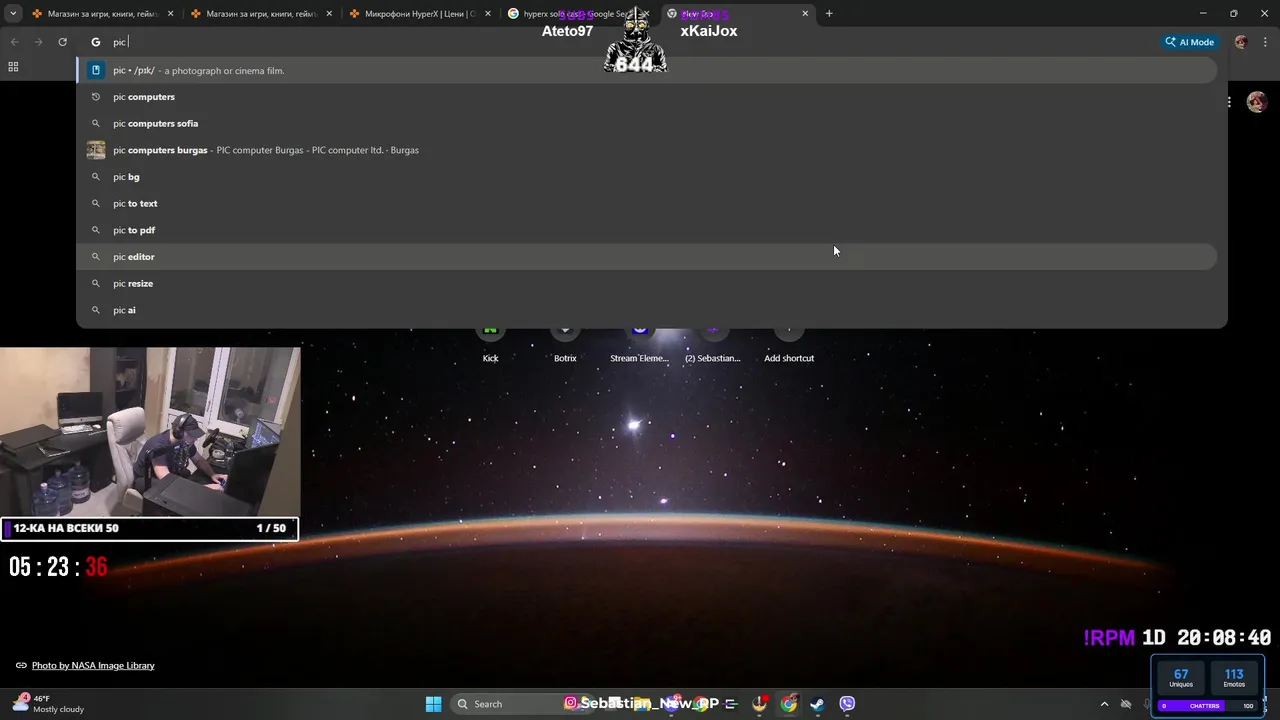The height and width of the screenshot is (720, 1280).
Task: Click dictionary icon beside pic definition
Action: coord(96,70)
